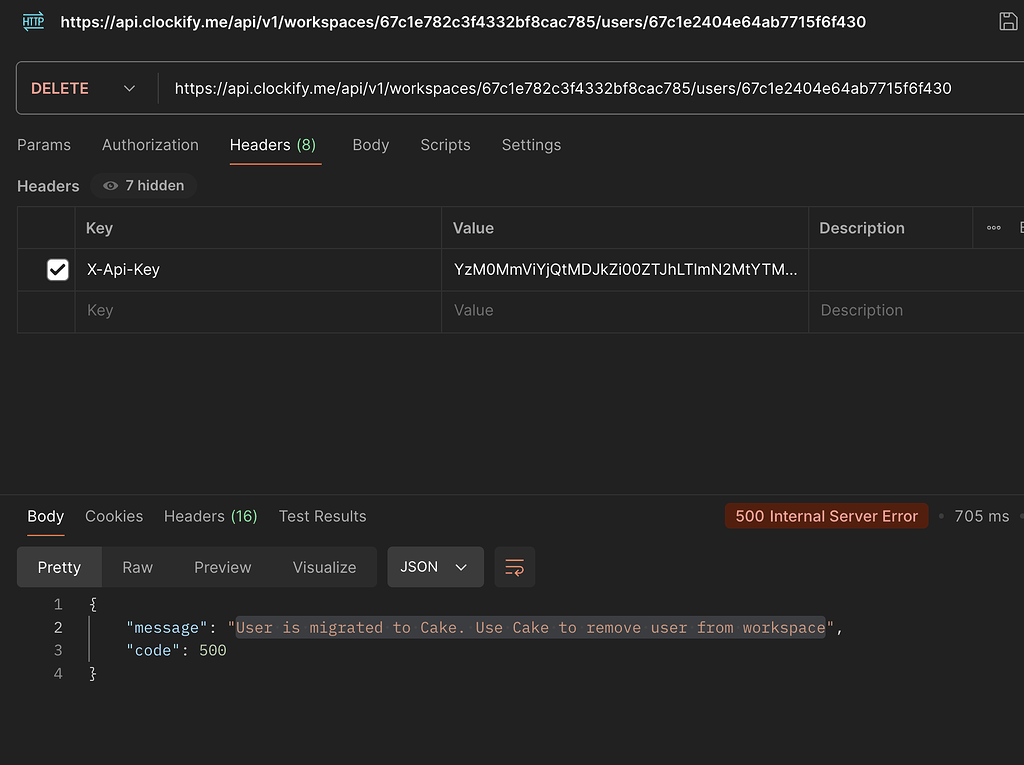
Task: Click the Description column header
Action: click(861, 228)
